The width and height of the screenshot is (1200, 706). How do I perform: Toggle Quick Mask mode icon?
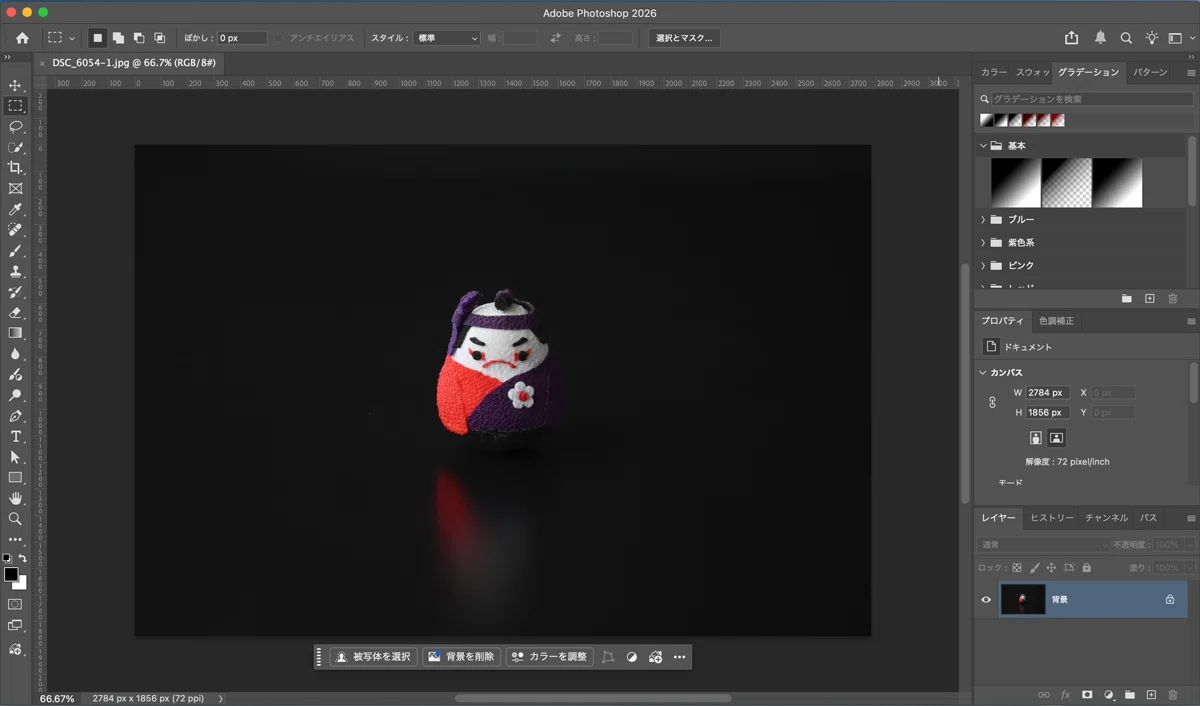pyautogui.click(x=15, y=604)
